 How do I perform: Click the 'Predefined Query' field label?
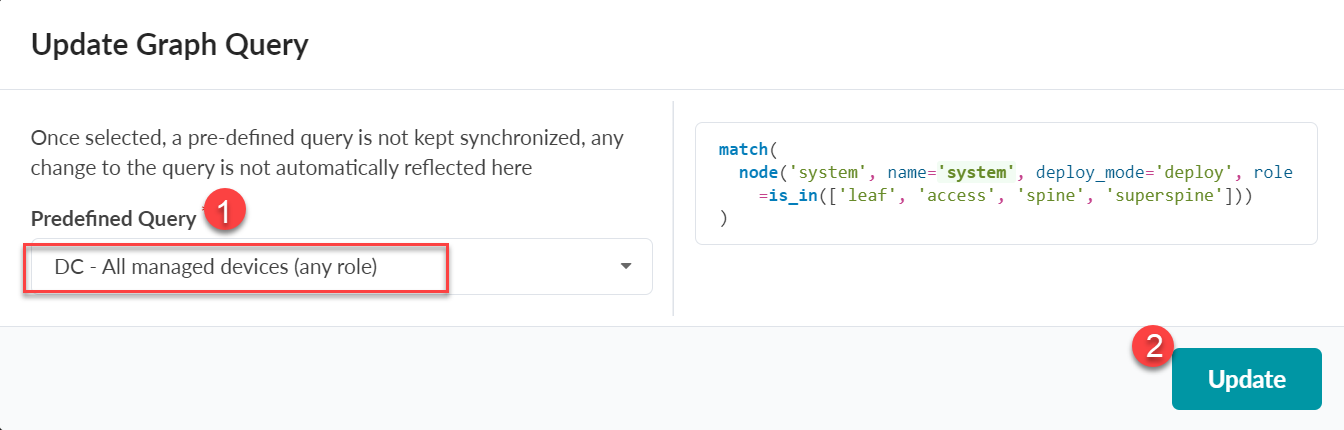pos(113,219)
